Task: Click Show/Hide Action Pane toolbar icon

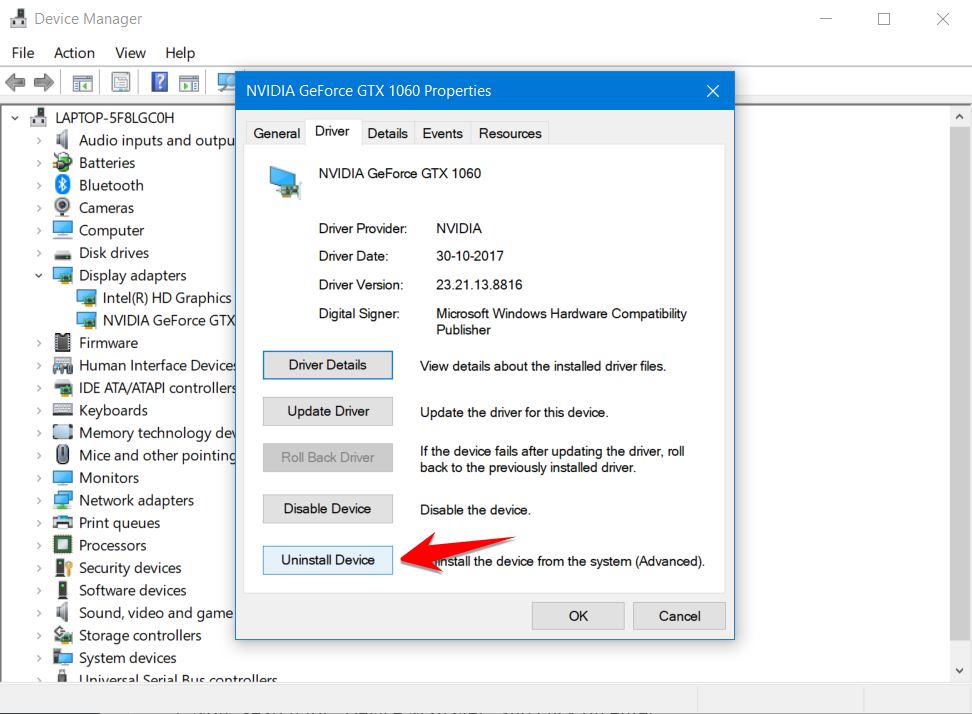Action: coord(188,82)
